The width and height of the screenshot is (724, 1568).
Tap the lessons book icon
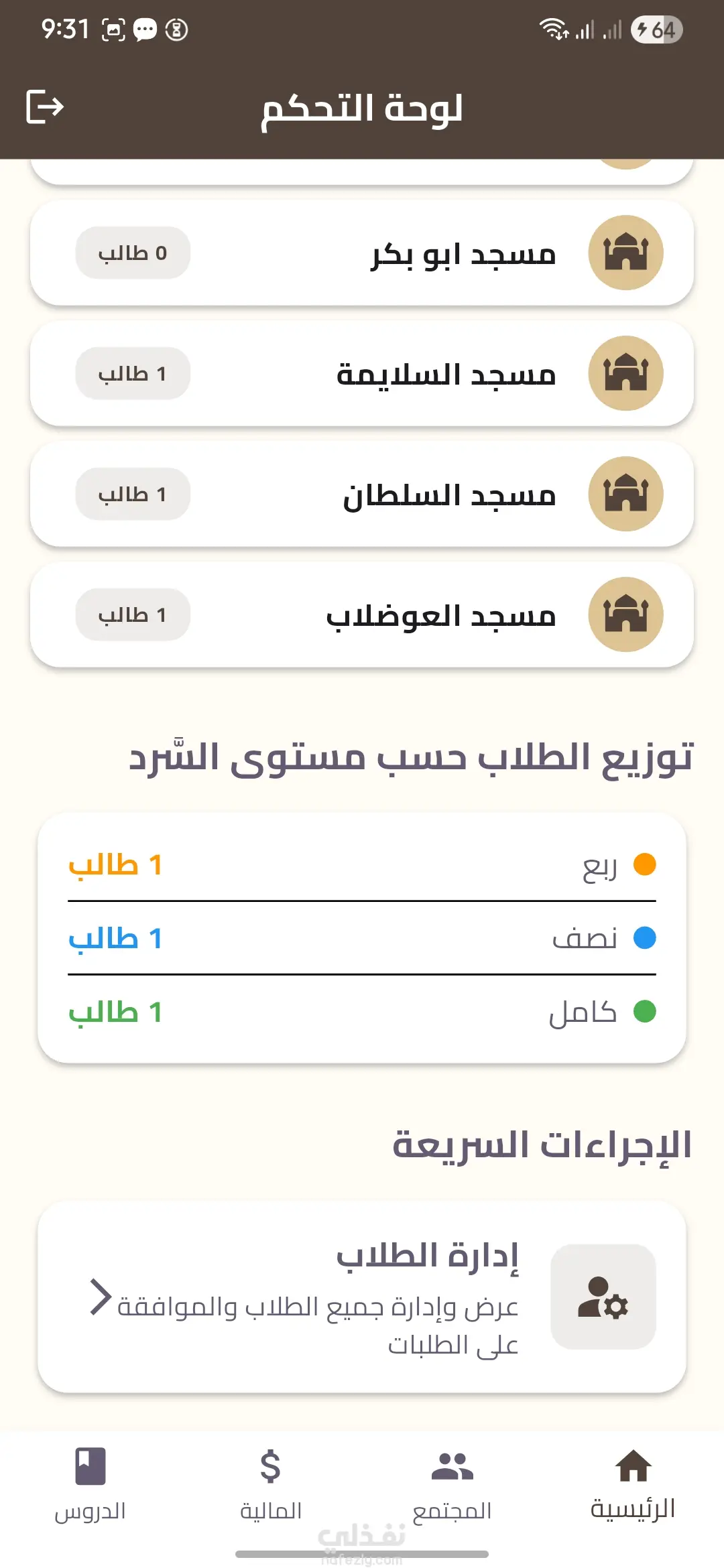[x=90, y=1465]
